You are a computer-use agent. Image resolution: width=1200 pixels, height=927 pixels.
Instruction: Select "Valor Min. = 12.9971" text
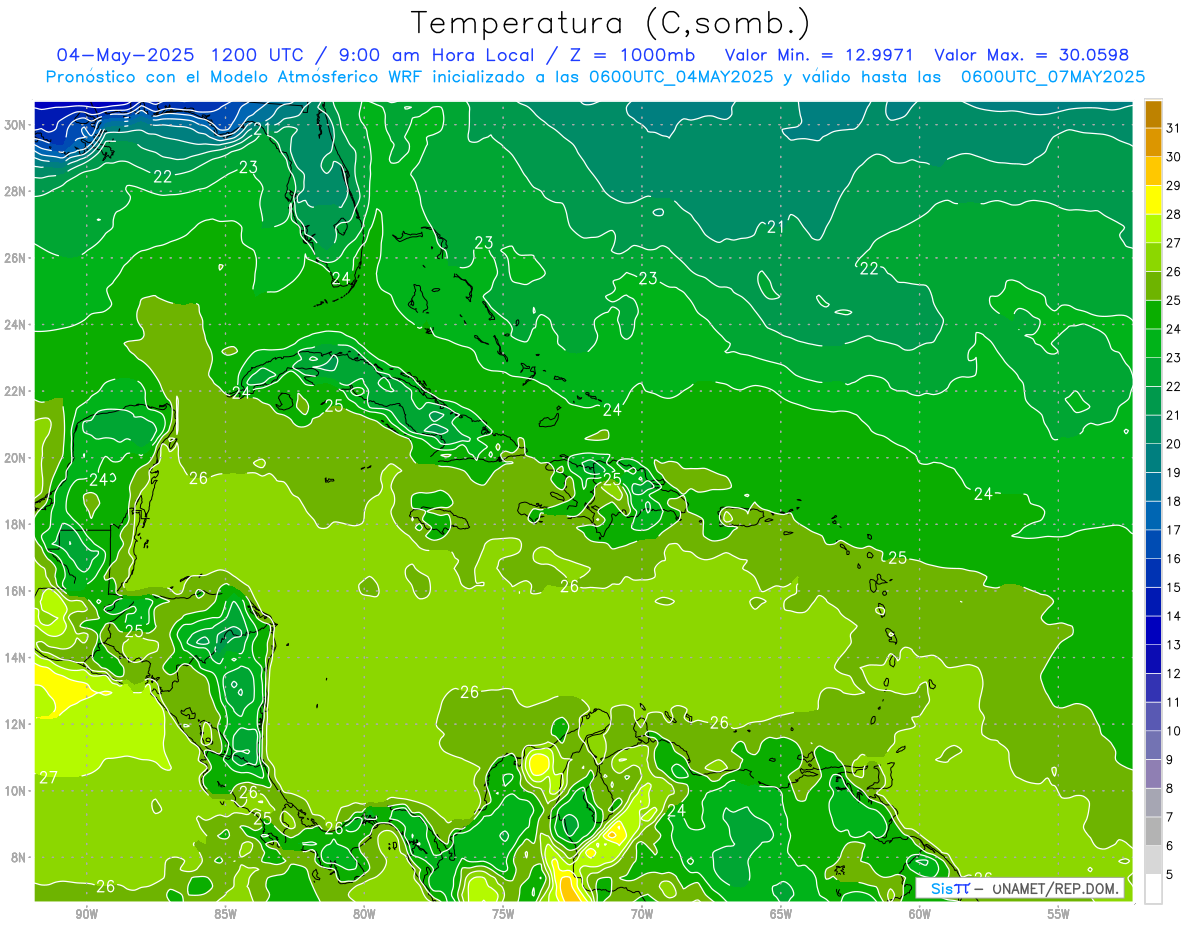pyautogui.click(x=819, y=55)
